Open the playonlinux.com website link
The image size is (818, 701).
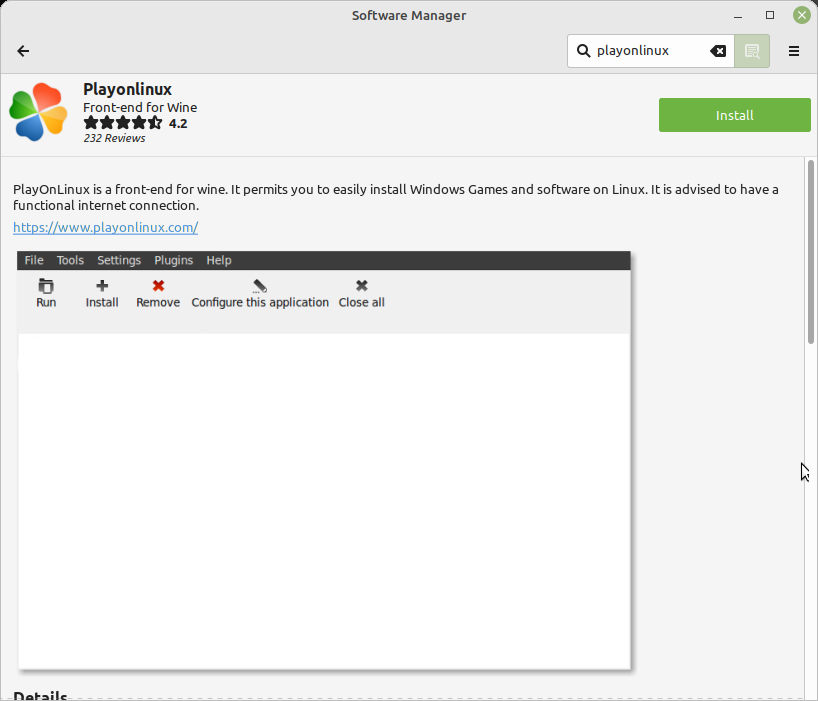[105, 227]
